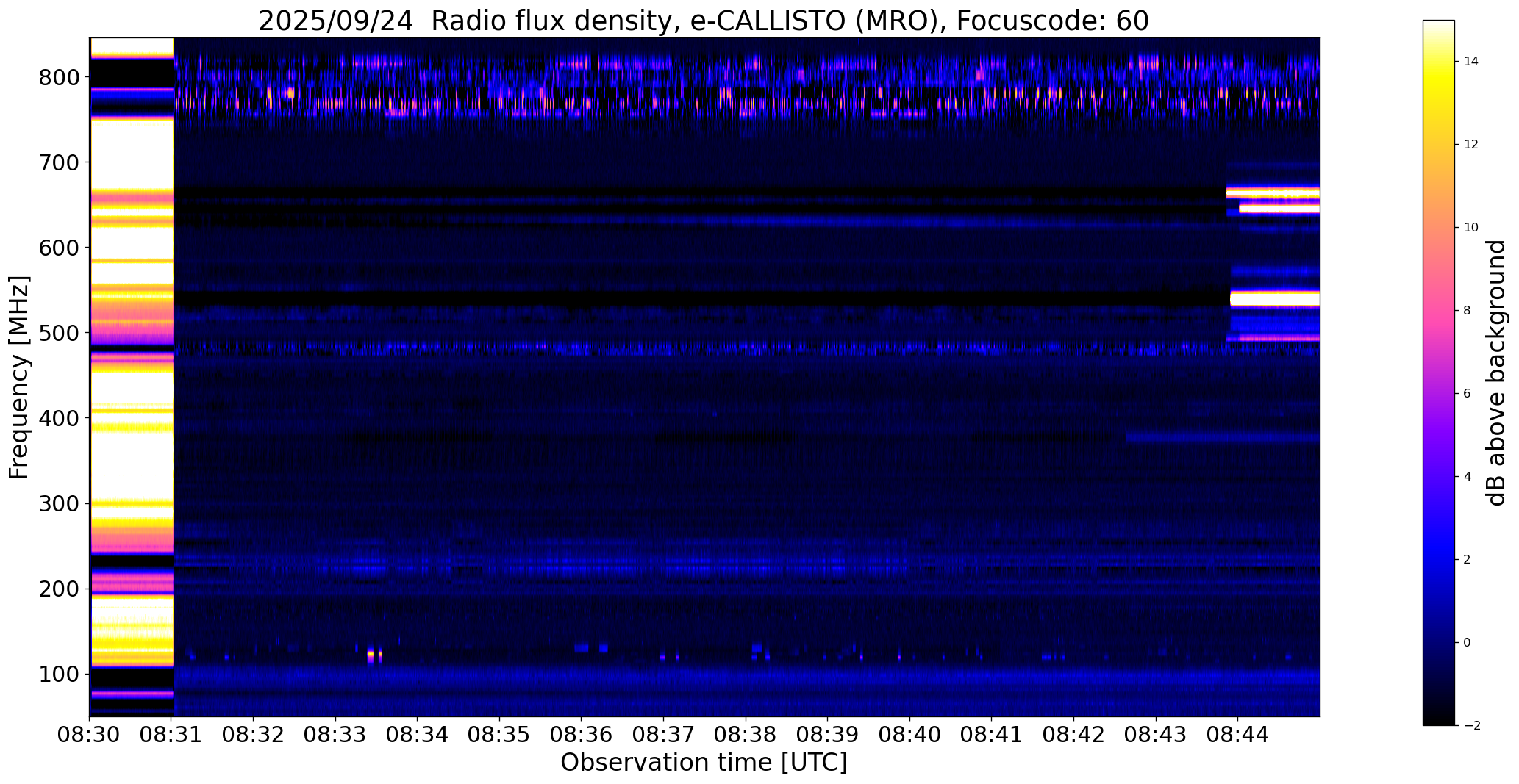Click the colorbar tick label 14
Screen dimensions: 1519x784
click(1471, 62)
